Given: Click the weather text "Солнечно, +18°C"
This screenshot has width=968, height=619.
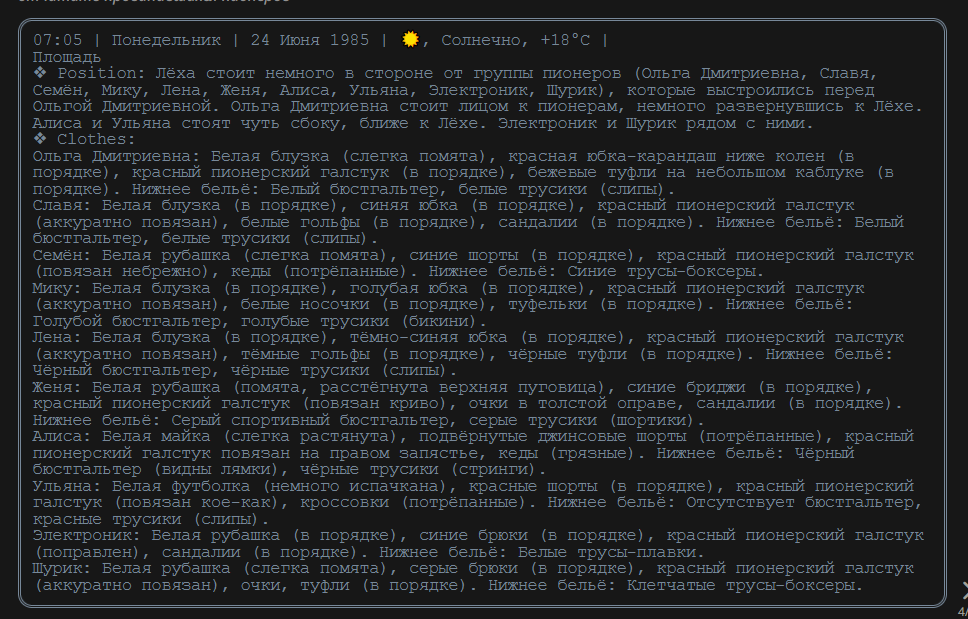Looking at the screenshot, I should click(515, 40).
